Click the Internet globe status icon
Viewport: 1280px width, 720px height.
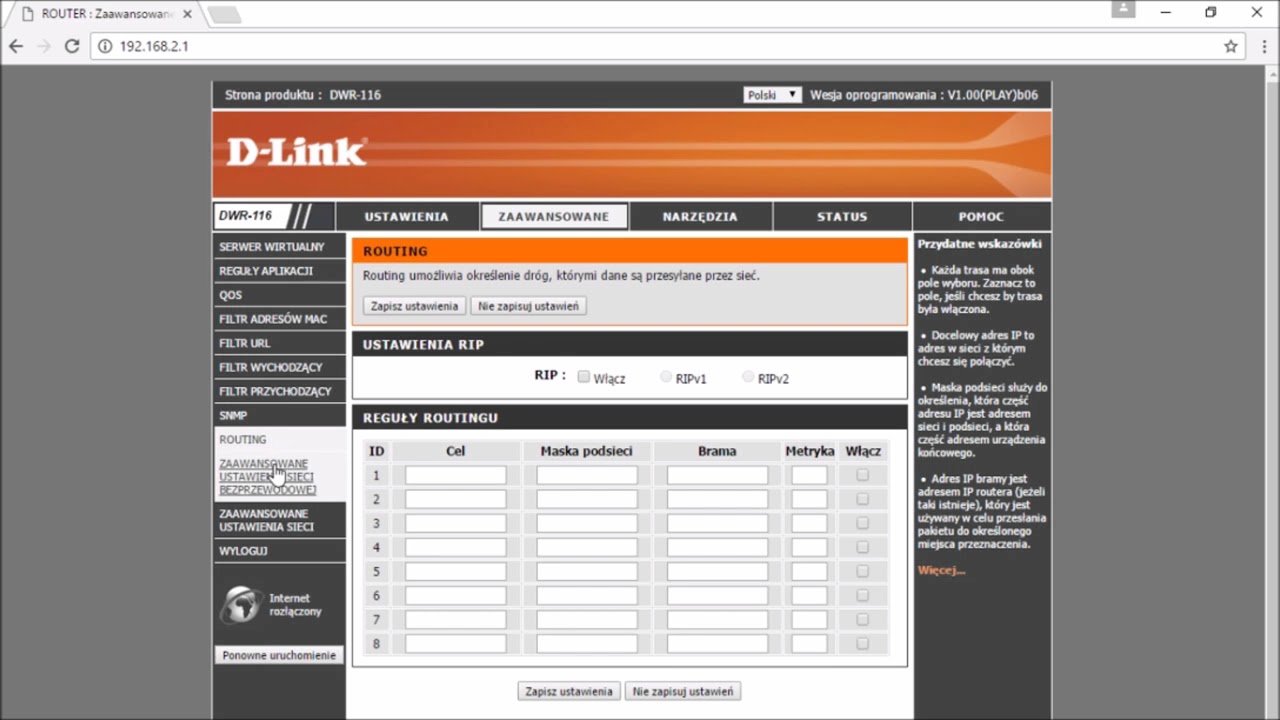(x=241, y=604)
